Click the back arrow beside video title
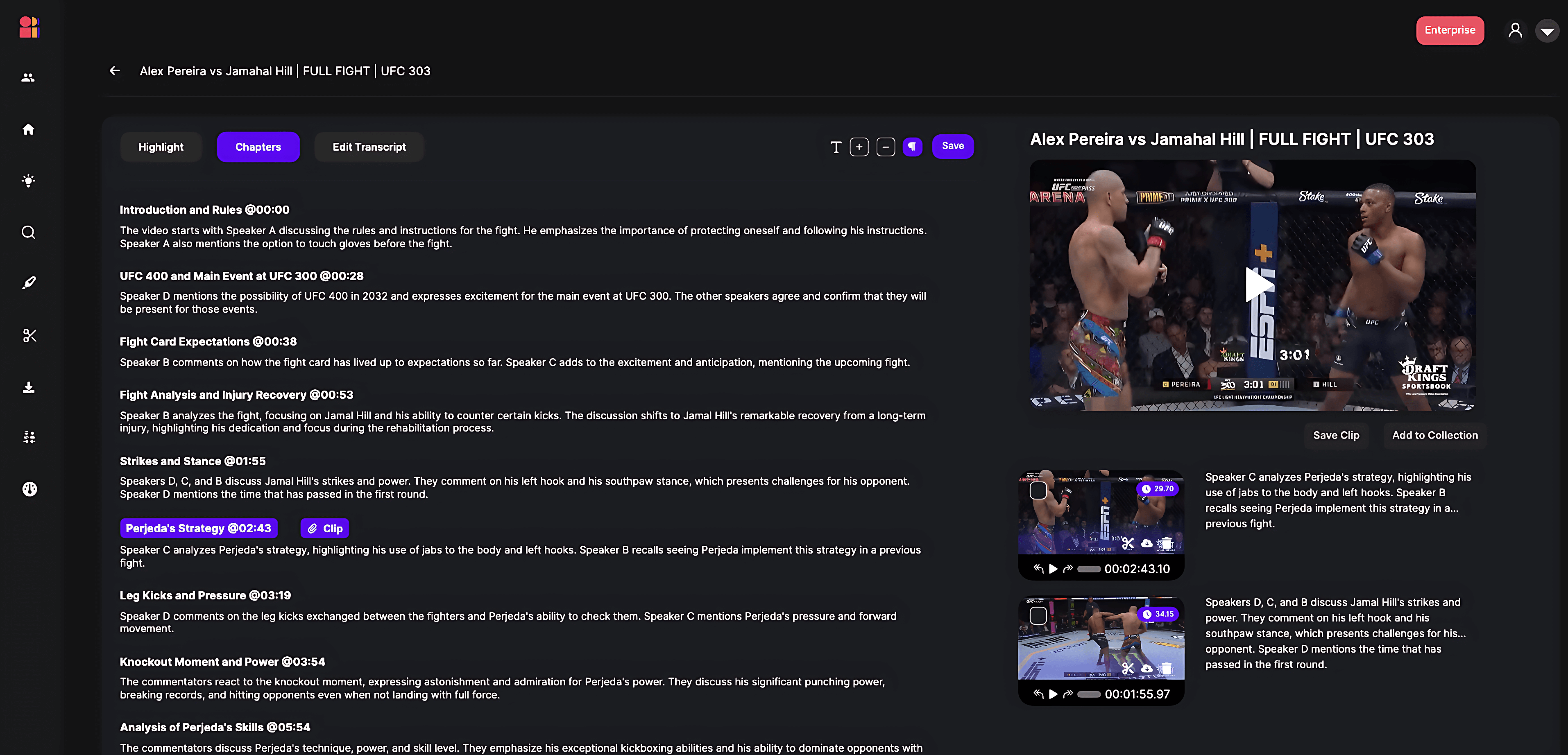 114,70
